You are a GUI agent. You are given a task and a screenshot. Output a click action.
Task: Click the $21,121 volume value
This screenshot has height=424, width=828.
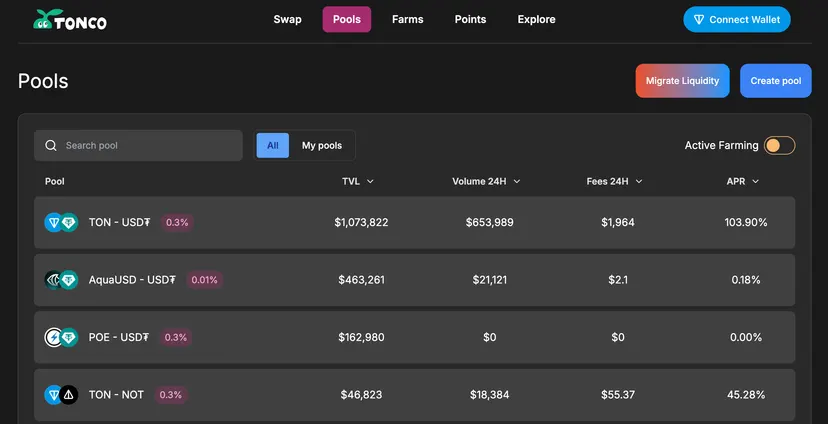(490, 280)
